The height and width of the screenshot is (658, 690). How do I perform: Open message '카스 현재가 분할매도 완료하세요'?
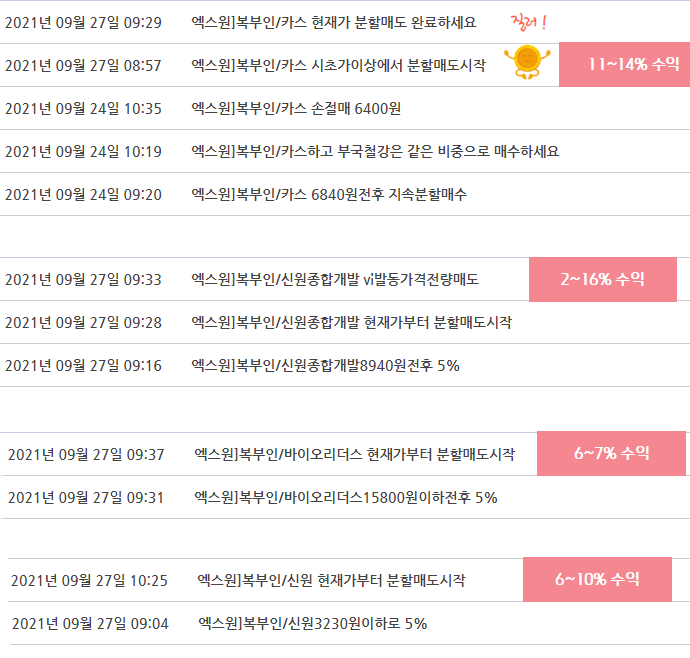click(334, 22)
